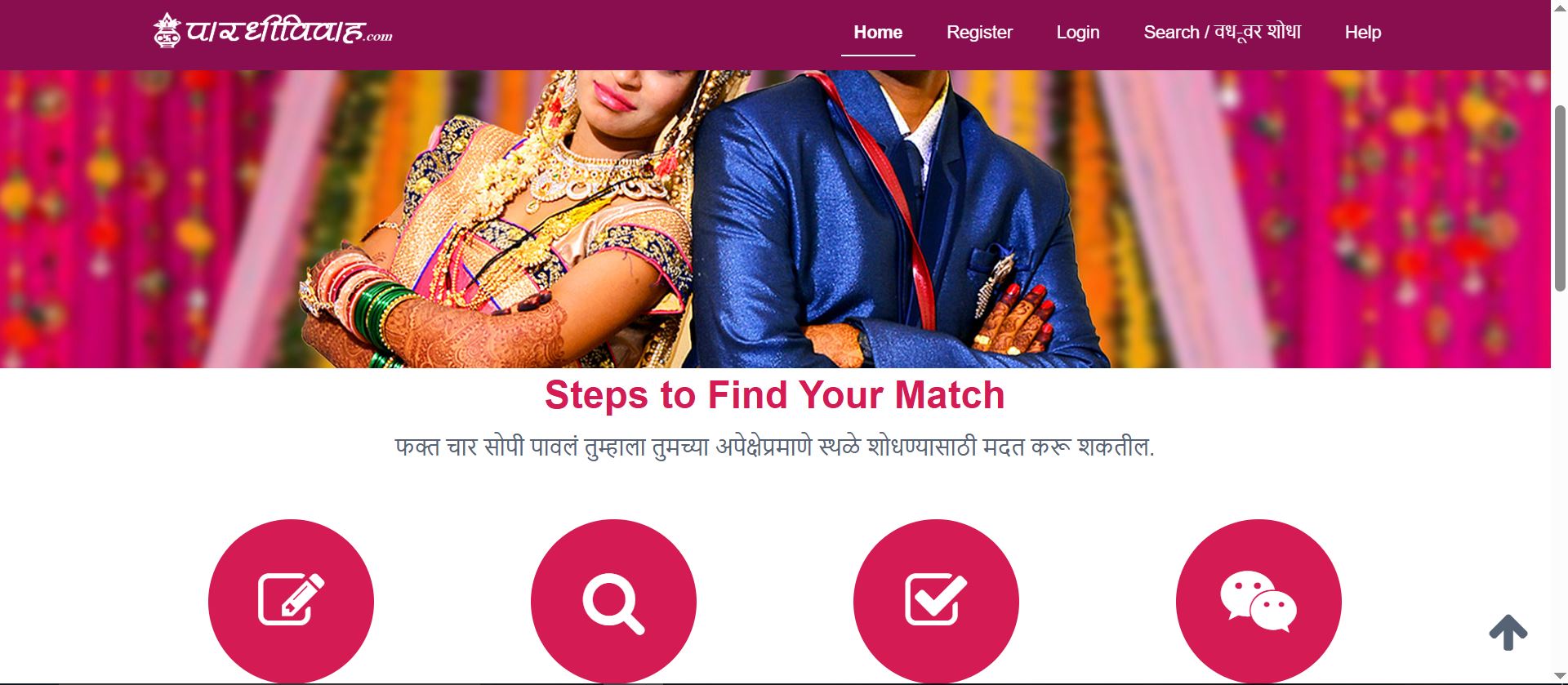Open the Register page
The image size is (1568, 685).
coord(979,33)
